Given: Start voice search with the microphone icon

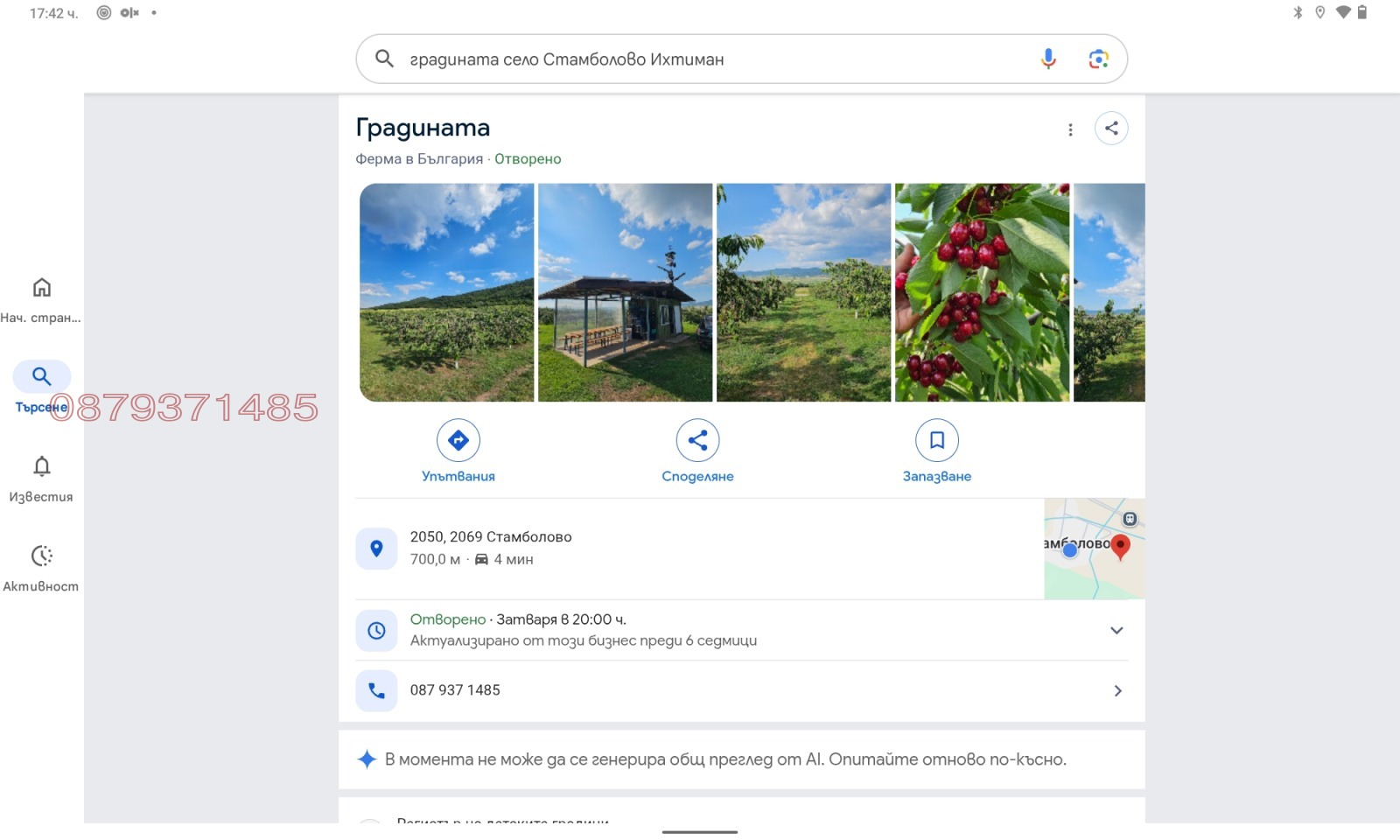Looking at the screenshot, I should (x=1048, y=59).
